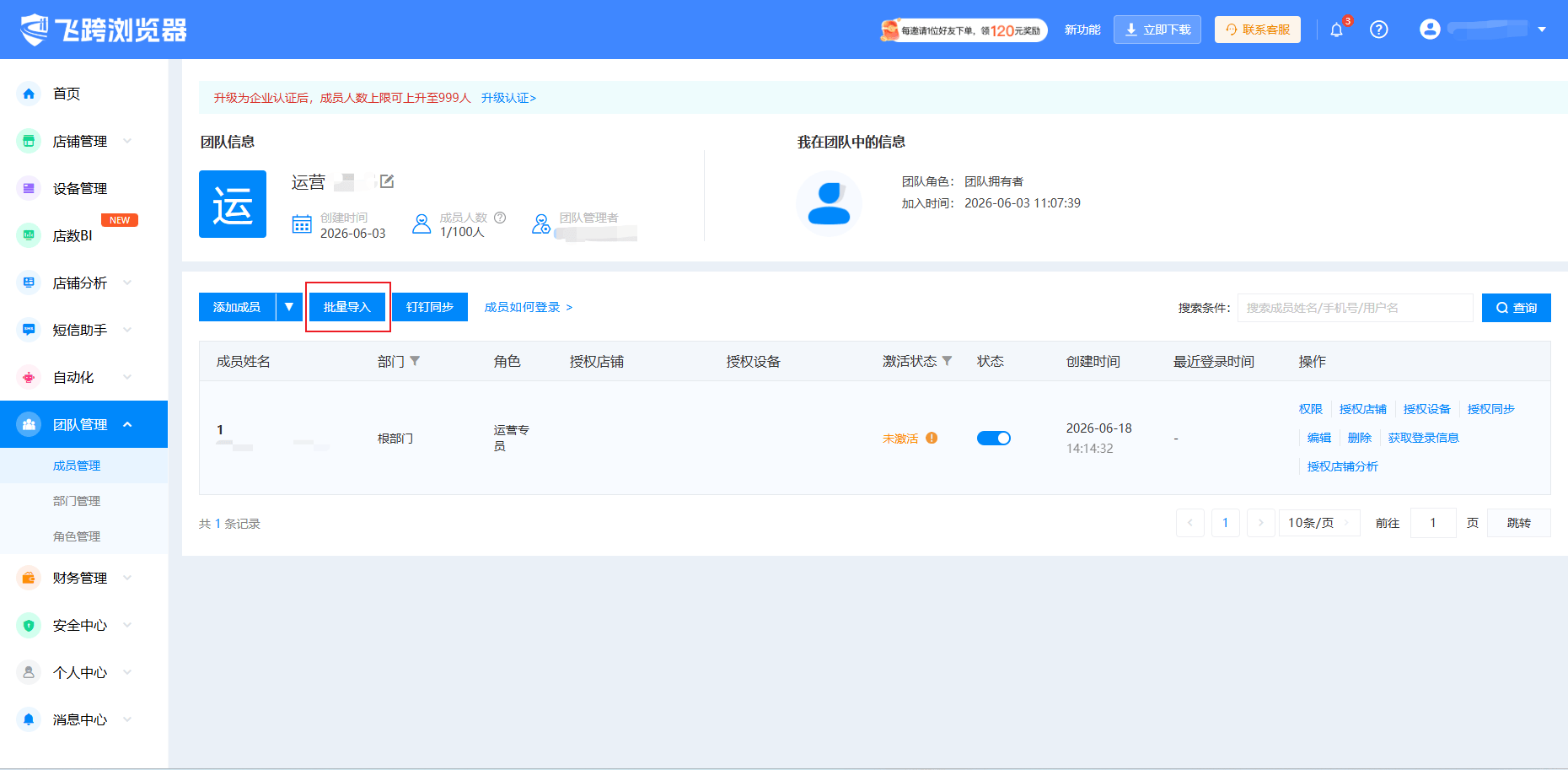Toggle the member status switch off
This screenshot has width=1568, height=770.
994,438
